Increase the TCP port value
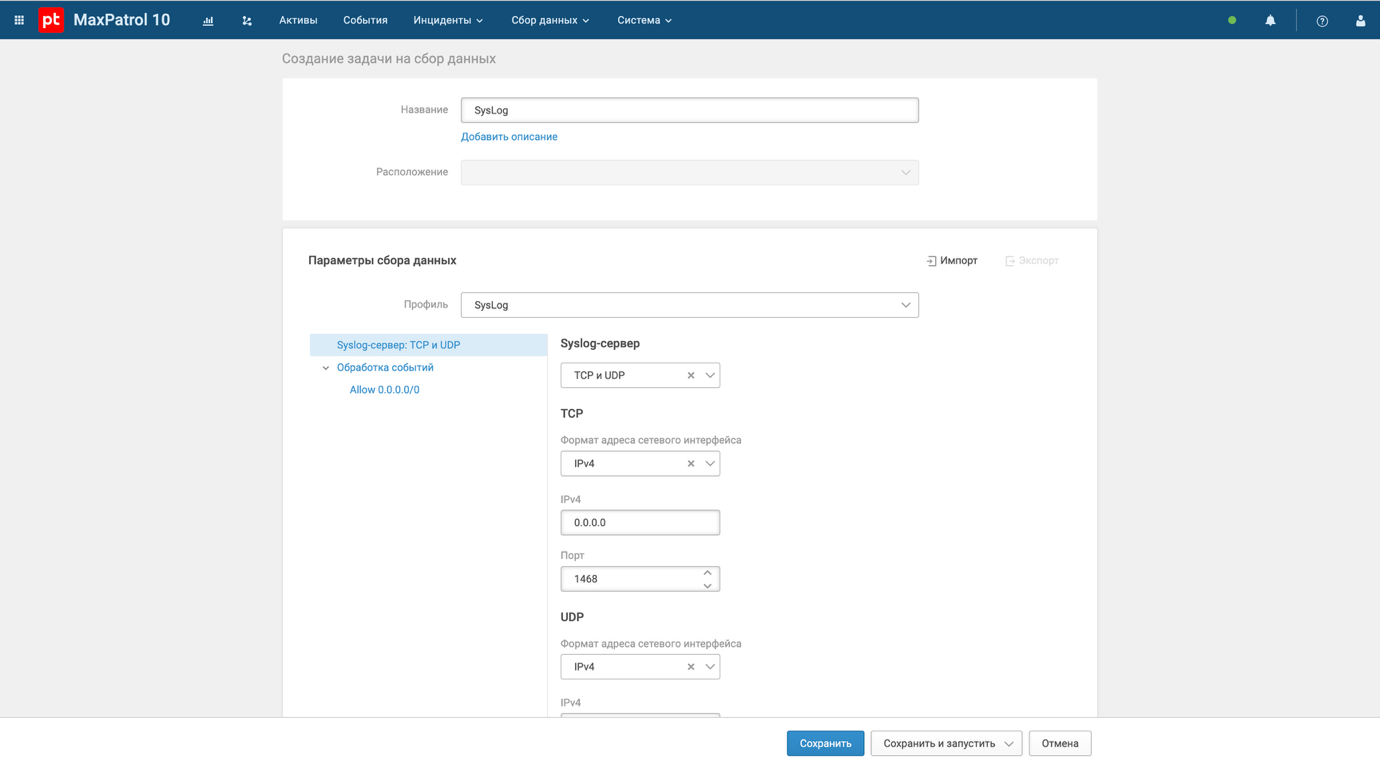The width and height of the screenshot is (1380, 769). coord(707,573)
